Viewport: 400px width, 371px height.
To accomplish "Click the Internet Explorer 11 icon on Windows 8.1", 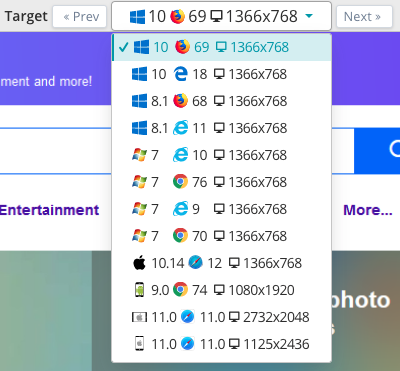I will click(180, 128).
